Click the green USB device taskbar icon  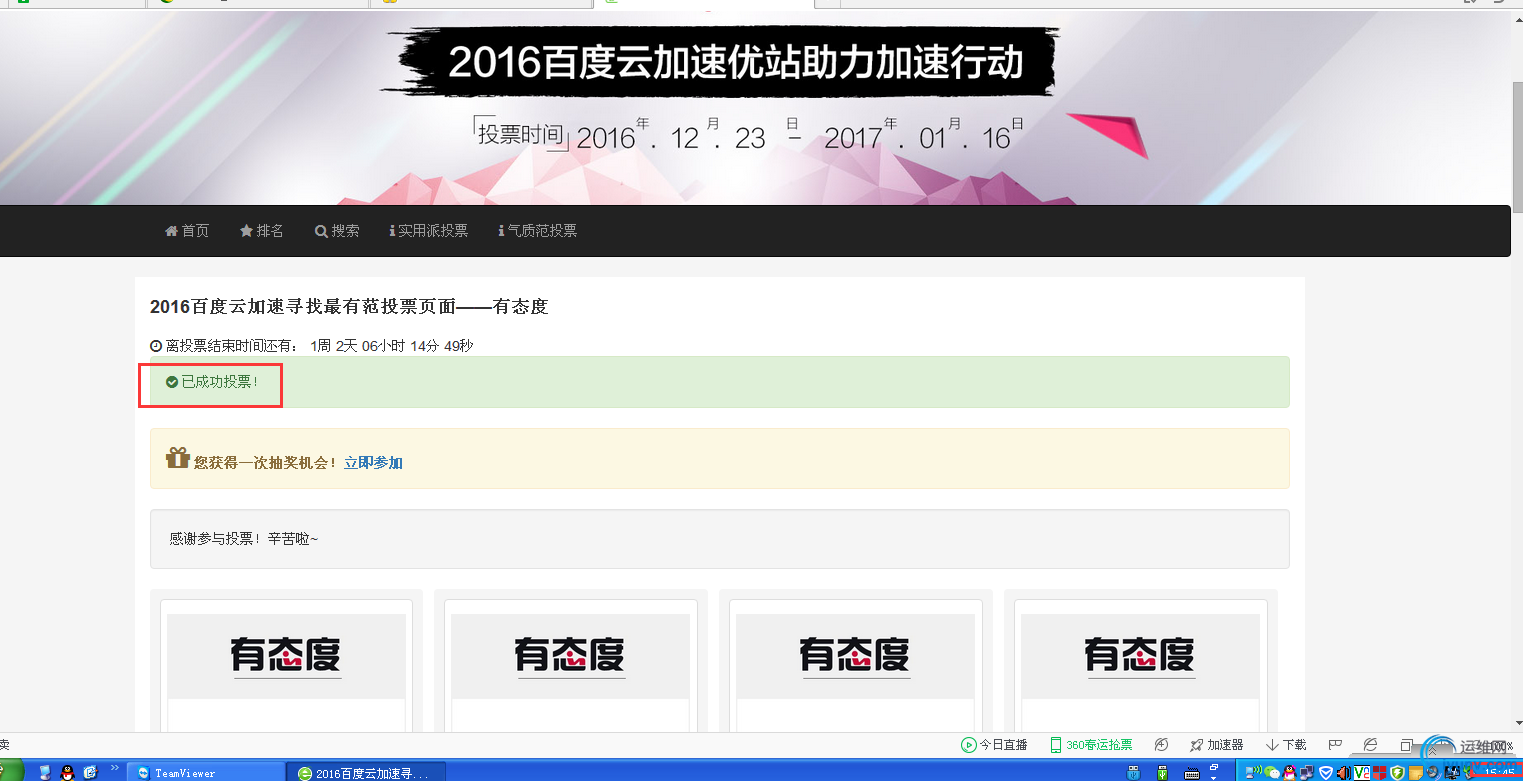[x=1161, y=773]
